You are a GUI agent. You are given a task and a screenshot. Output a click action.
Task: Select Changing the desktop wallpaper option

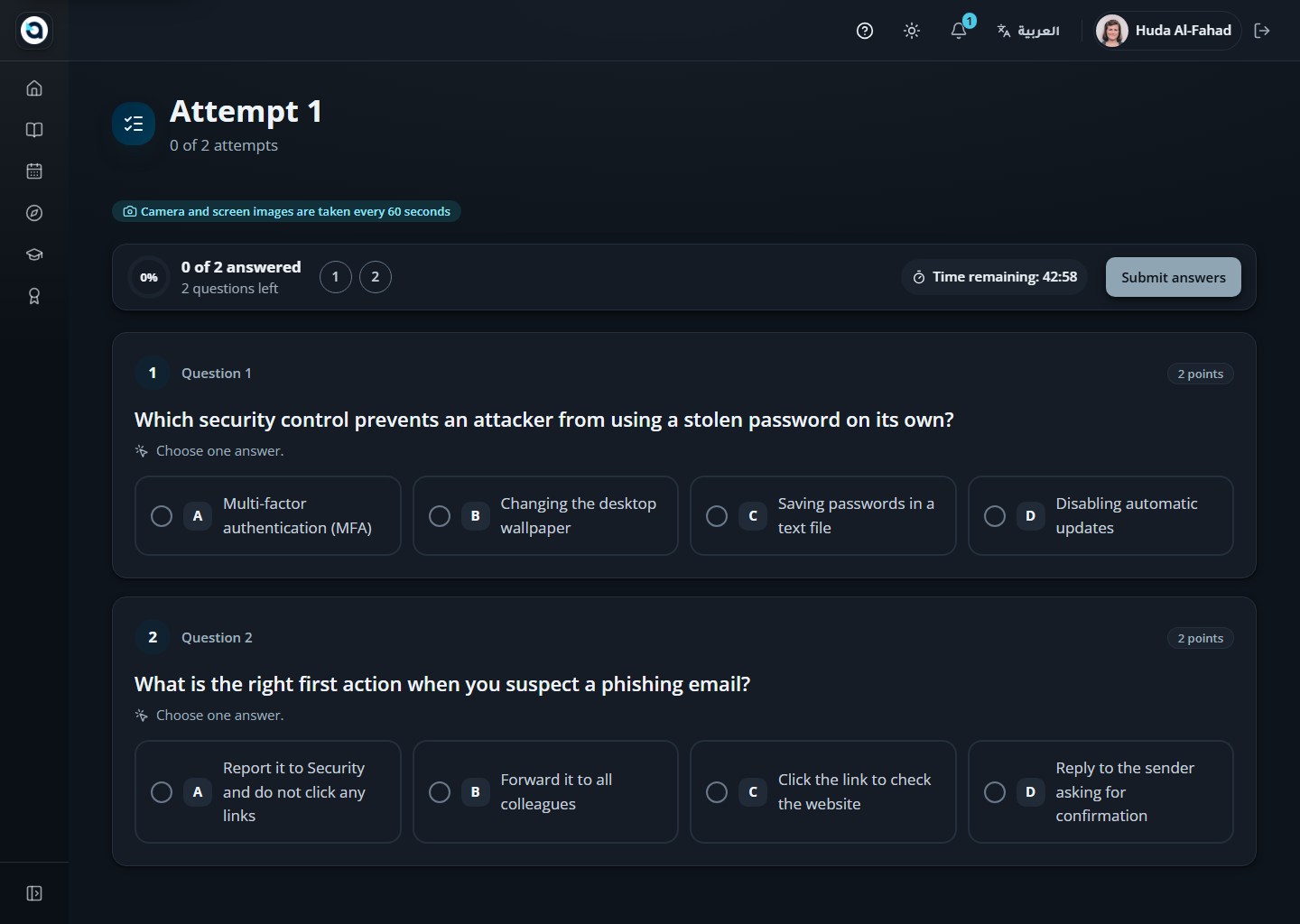coord(545,515)
